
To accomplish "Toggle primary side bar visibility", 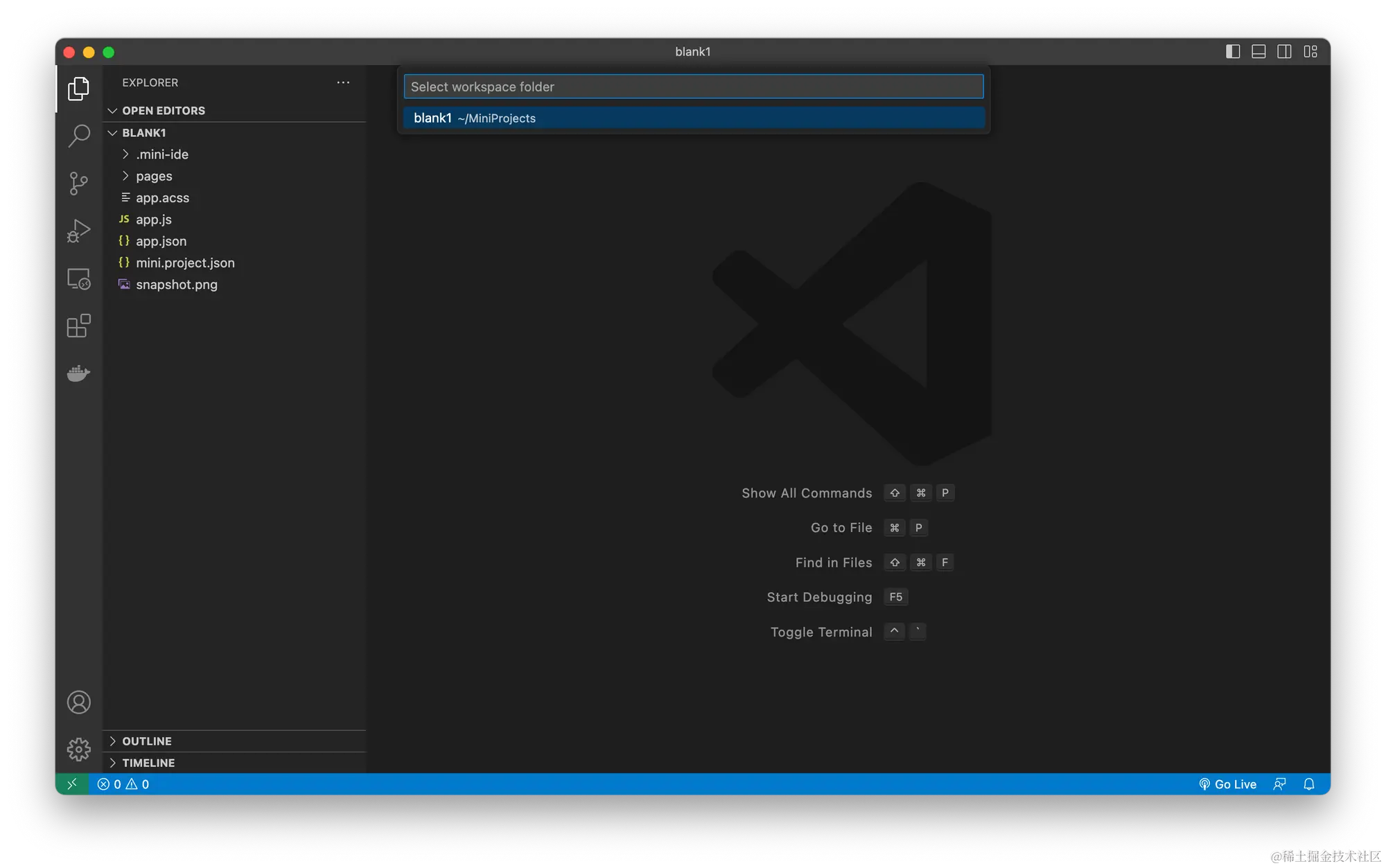I will coord(1232,52).
